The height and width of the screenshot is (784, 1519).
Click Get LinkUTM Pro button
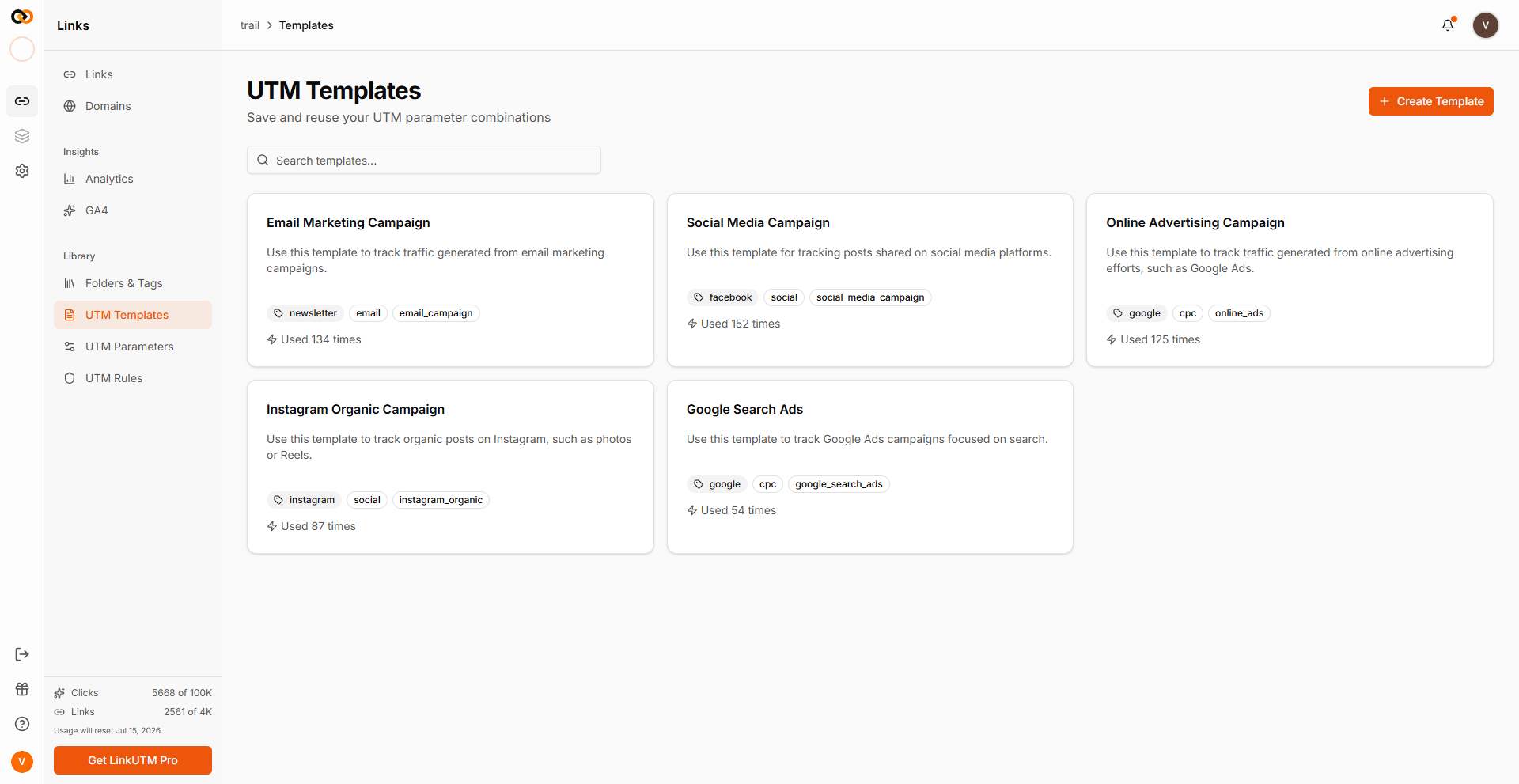pos(133,760)
